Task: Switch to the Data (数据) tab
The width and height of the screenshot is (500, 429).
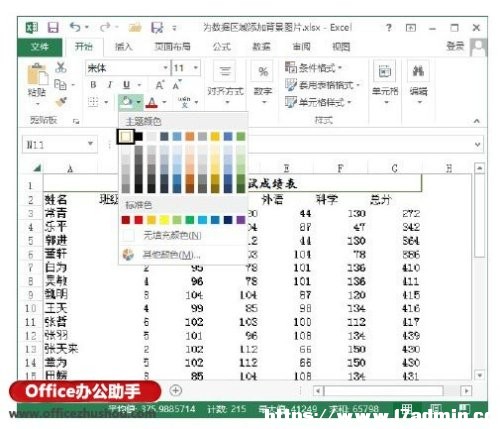Action: pos(262,47)
